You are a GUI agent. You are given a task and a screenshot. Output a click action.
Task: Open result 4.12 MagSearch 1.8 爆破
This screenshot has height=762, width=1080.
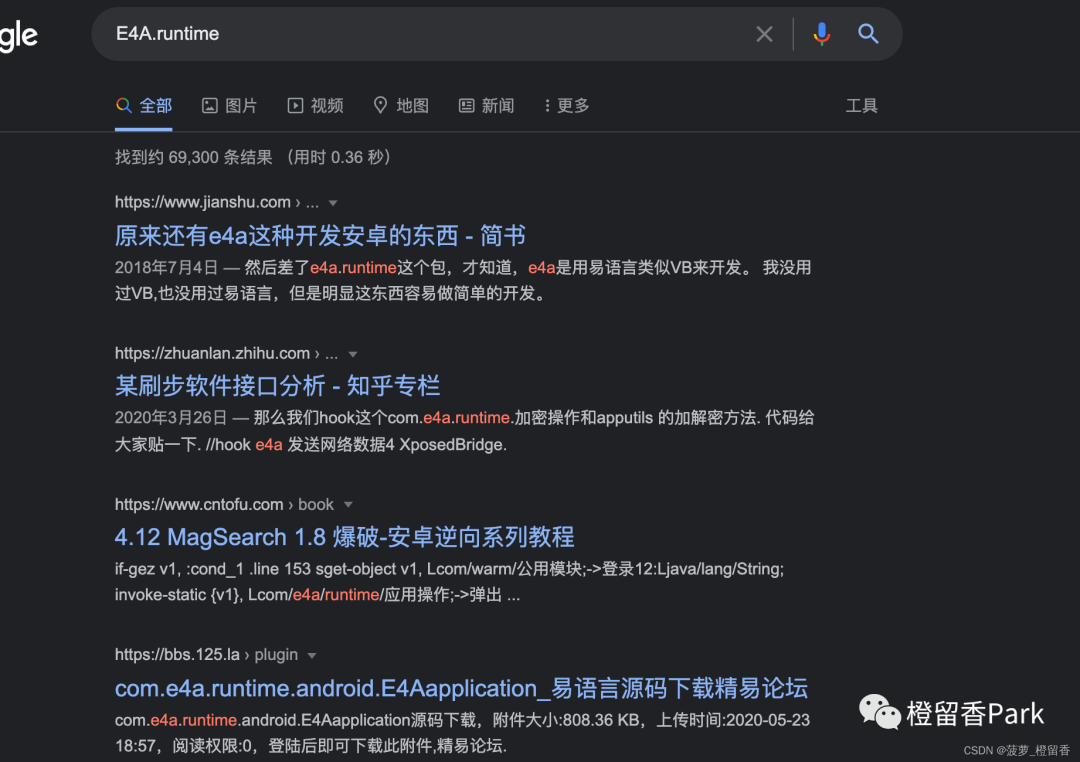344,537
